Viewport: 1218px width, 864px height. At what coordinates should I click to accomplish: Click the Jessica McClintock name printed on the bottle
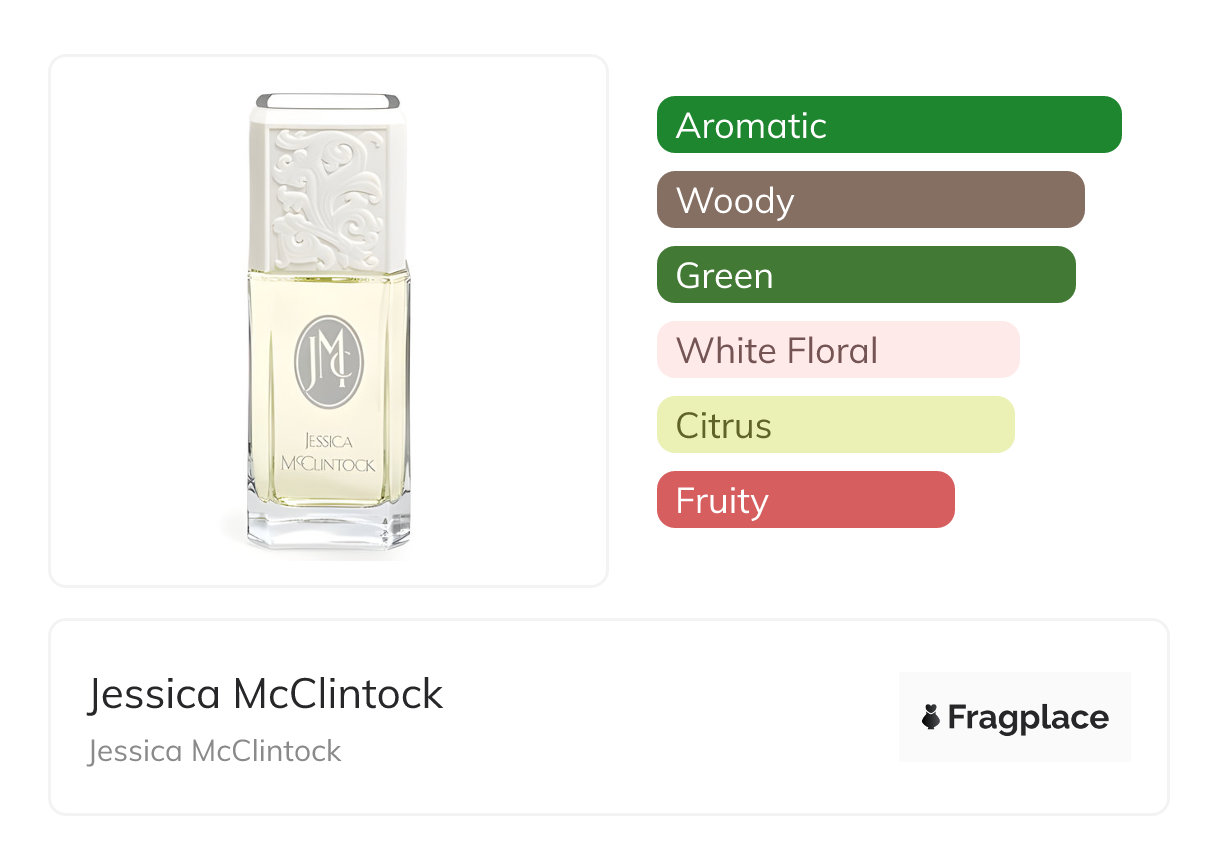(x=328, y=453)
